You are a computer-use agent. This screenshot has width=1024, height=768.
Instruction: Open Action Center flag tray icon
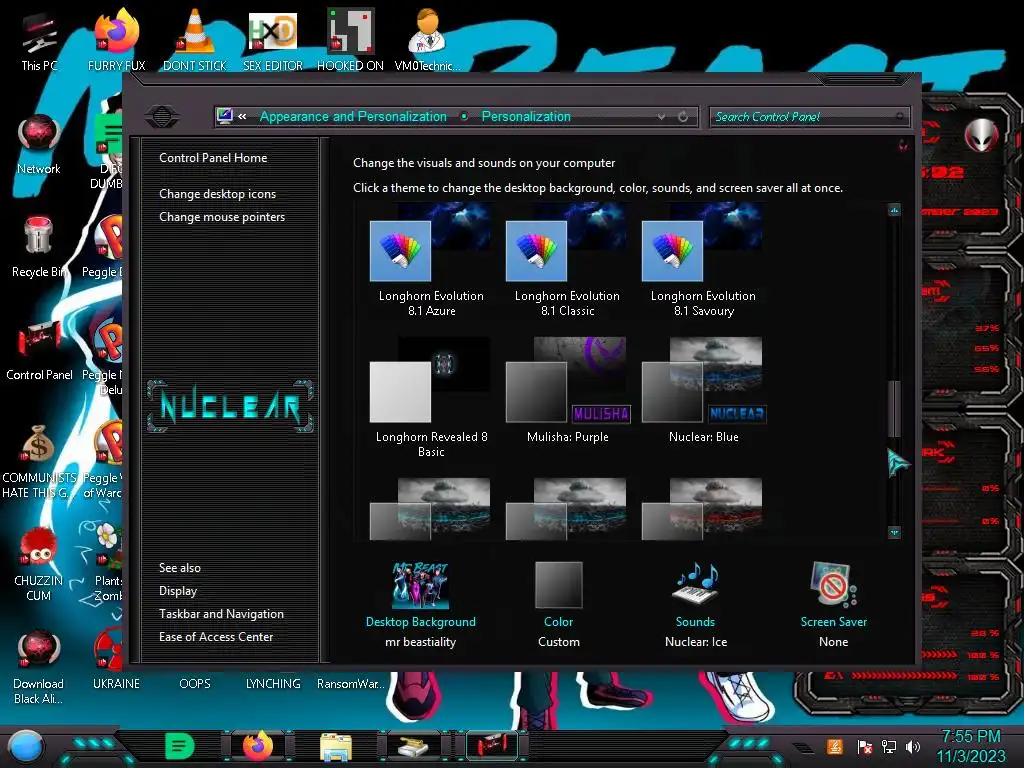[865, 746]
